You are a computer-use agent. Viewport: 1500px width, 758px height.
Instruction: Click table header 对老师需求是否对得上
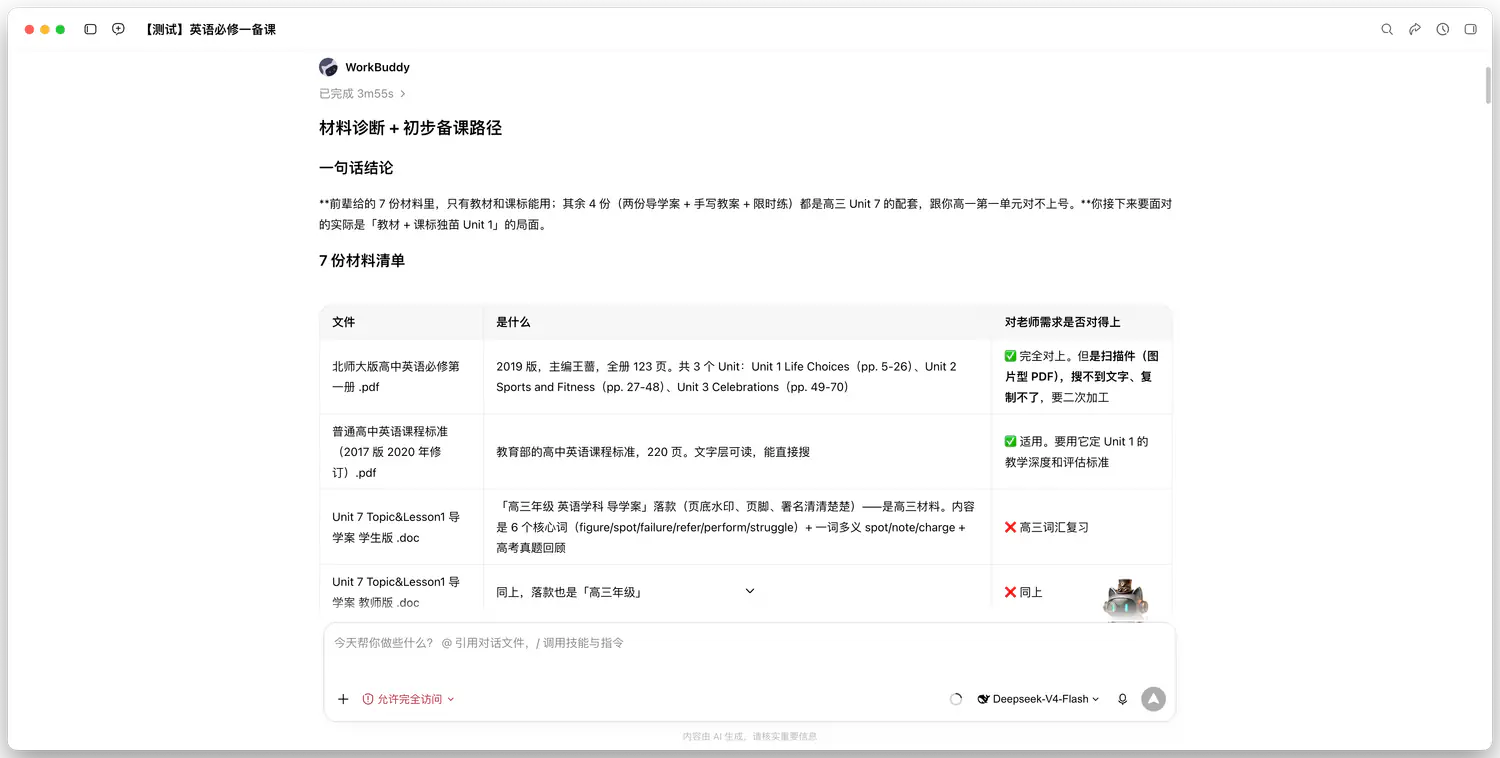click(x=1062, y=322)
